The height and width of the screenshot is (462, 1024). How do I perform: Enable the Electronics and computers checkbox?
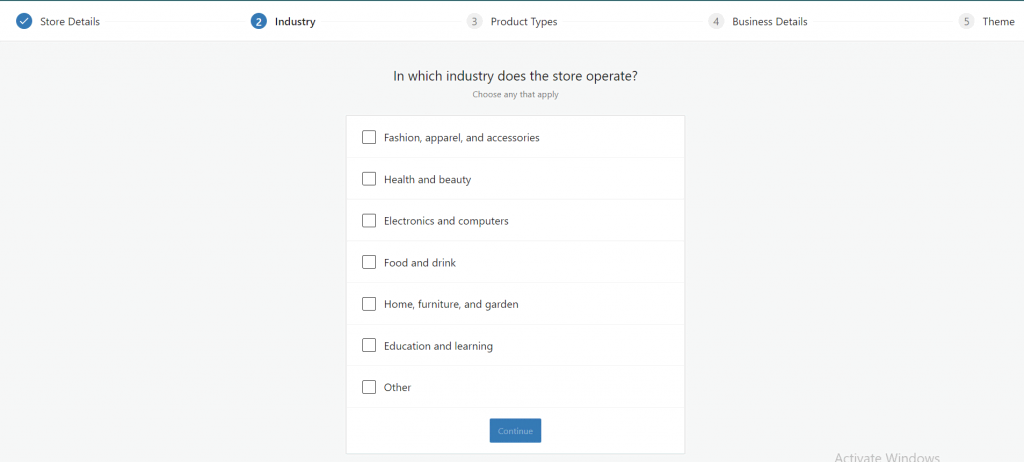click(369, 220)
